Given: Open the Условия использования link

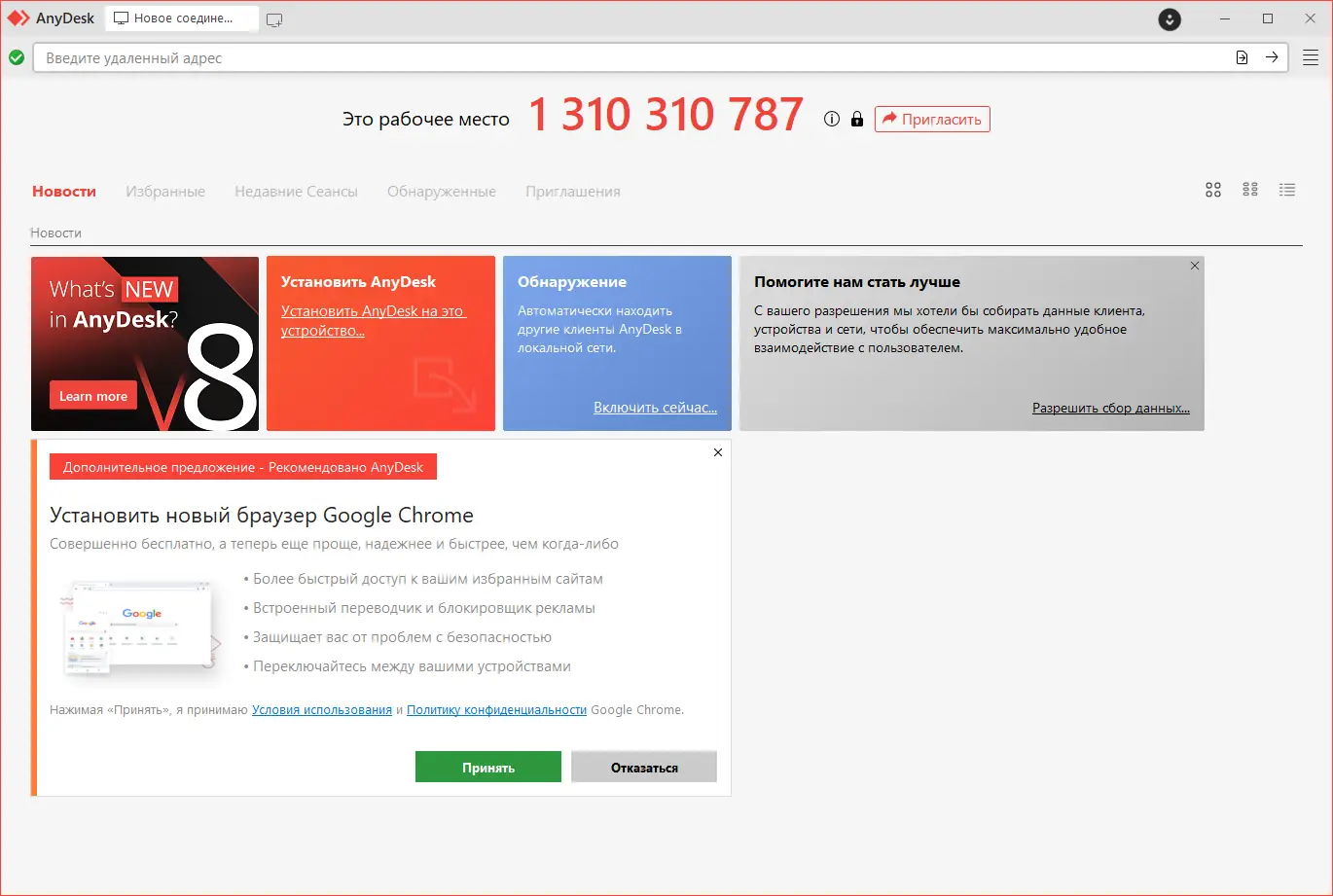Looking at the screenshot, I should click(322, 710).
